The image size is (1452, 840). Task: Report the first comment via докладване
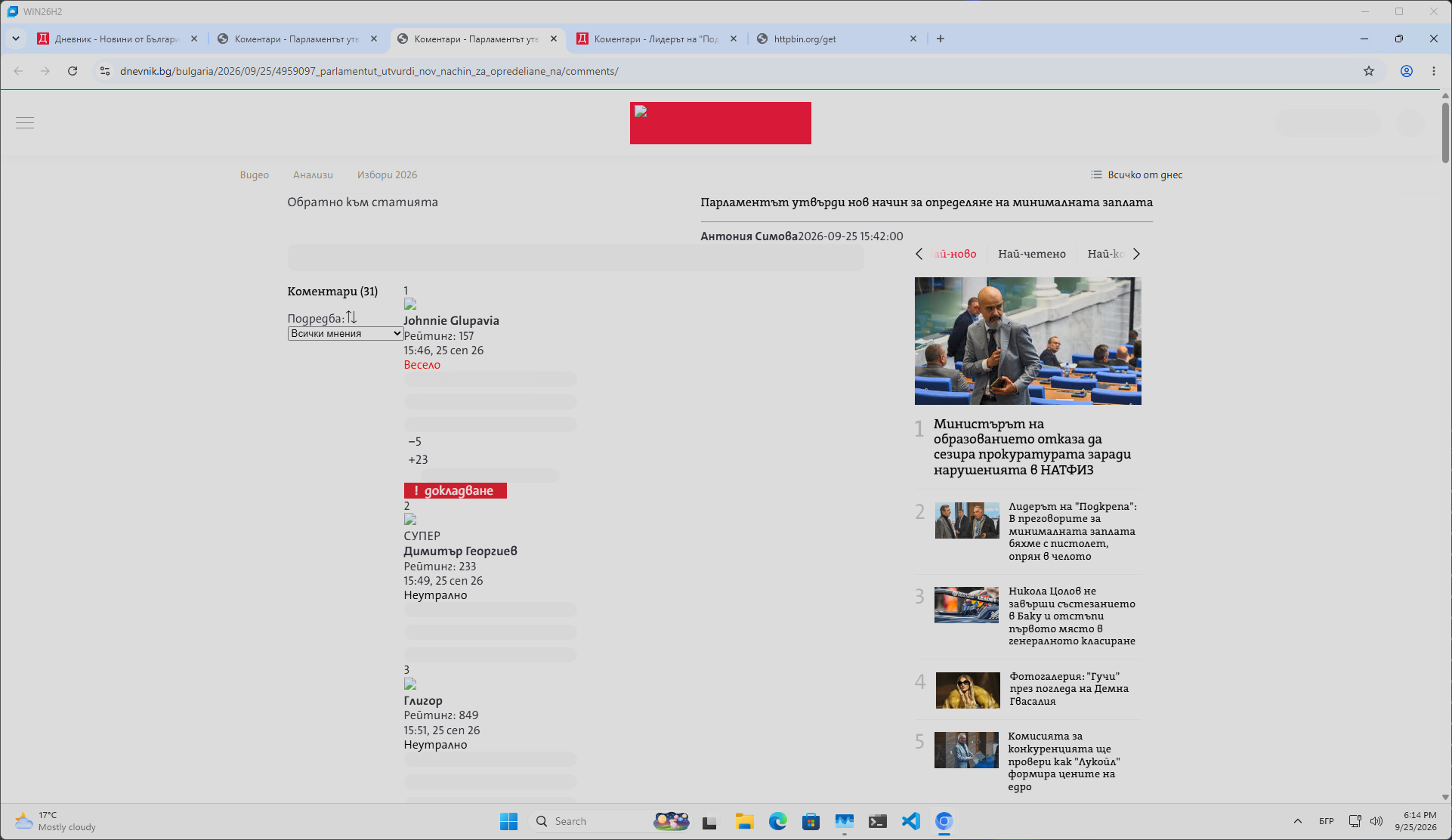456,491
